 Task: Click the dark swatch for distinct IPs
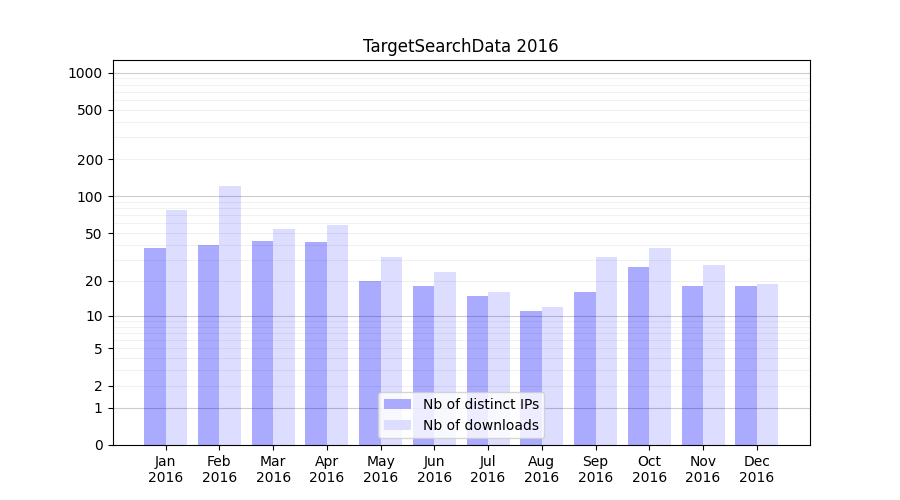[397, 404]
